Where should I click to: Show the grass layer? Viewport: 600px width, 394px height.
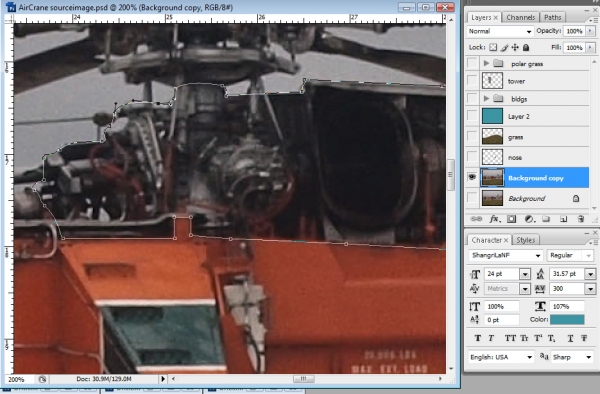pos(472,137)
